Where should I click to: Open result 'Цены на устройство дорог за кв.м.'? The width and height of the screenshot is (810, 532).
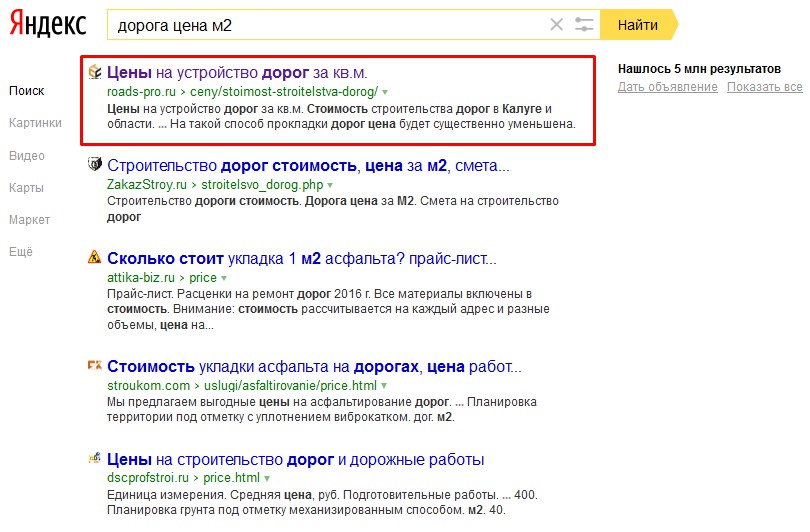[x=237, y=73]
